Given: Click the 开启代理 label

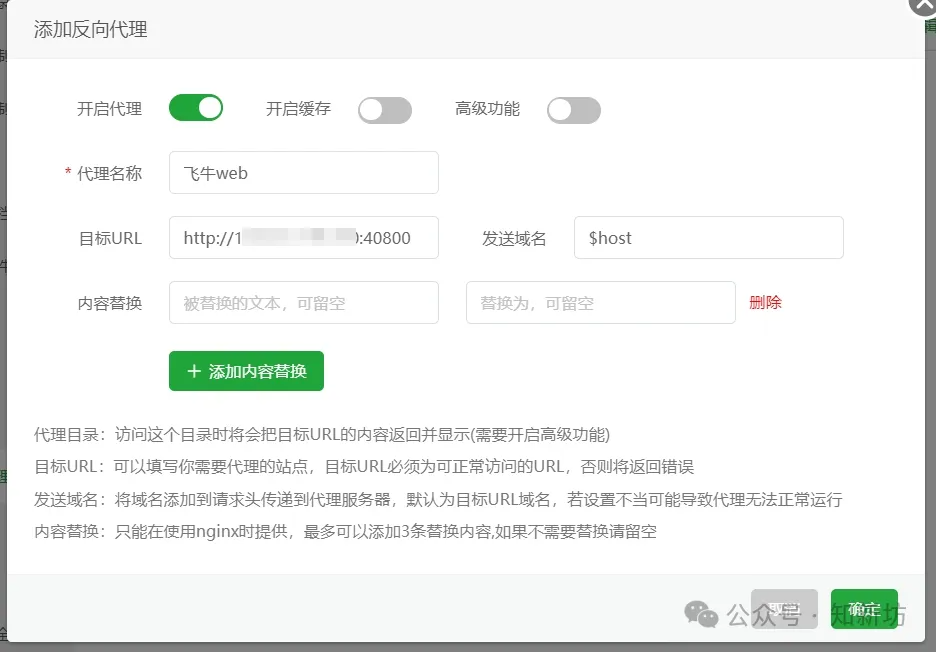Looking at the screenshot, I should coord(109,109).
